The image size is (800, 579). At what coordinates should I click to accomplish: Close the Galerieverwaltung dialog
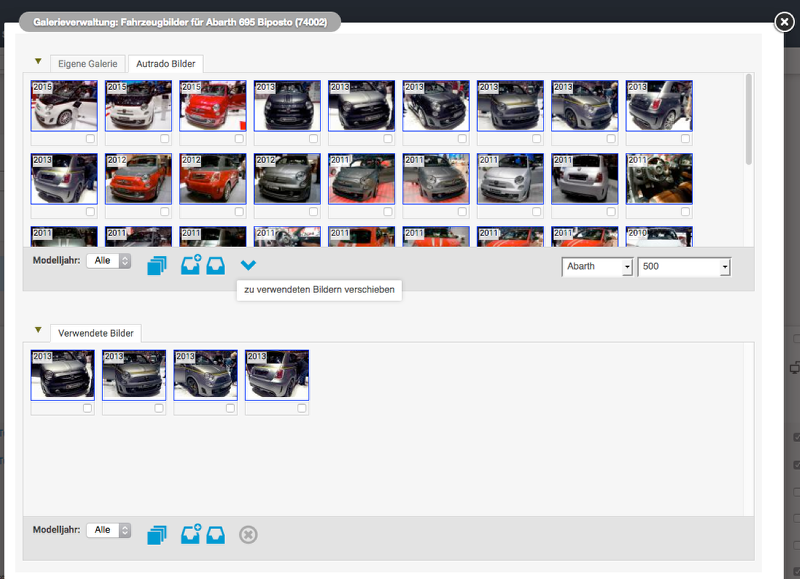click(785, 22)
